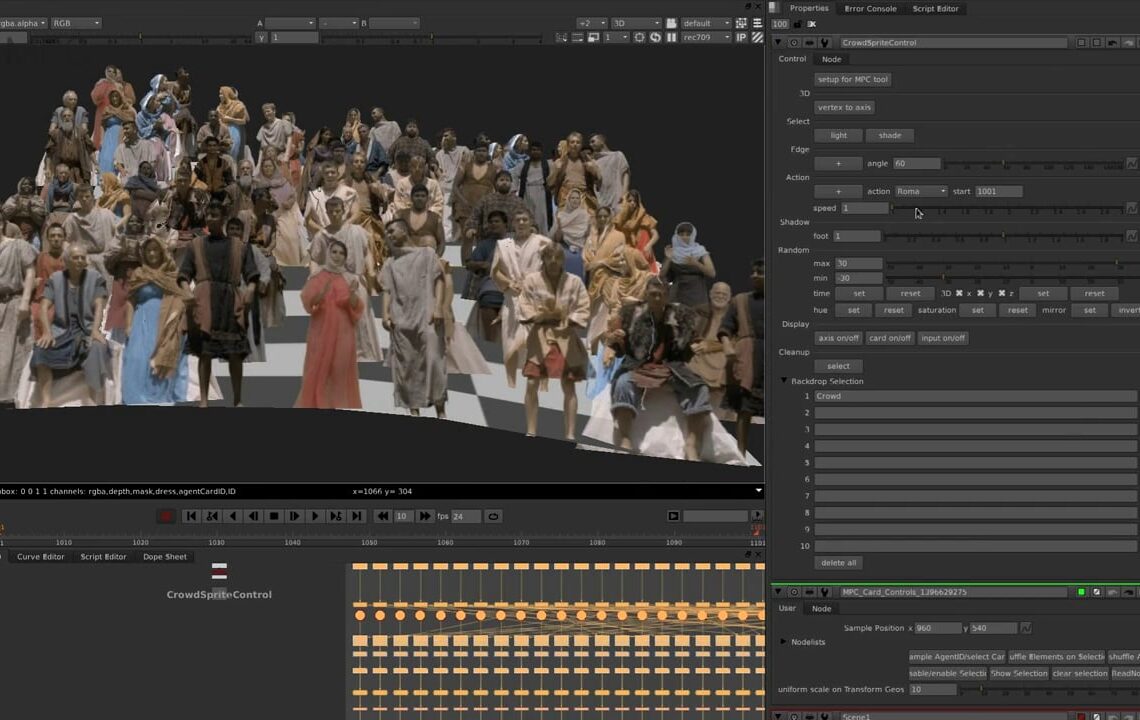This screenshot has width=1140, height=720.
Task: Click the float-panel icon in CrowdSpriteControl header
Action: (1082, 42)
